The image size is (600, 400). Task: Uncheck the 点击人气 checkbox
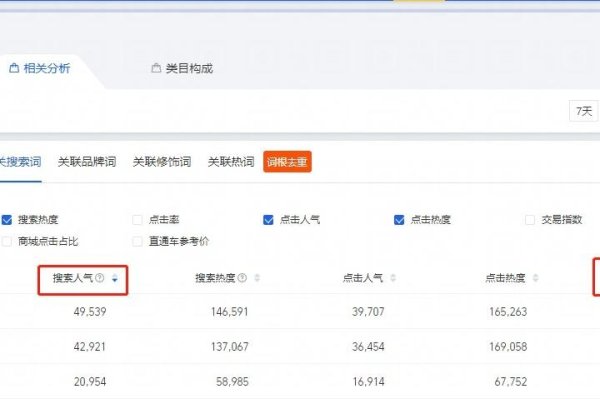pos(268,220)
